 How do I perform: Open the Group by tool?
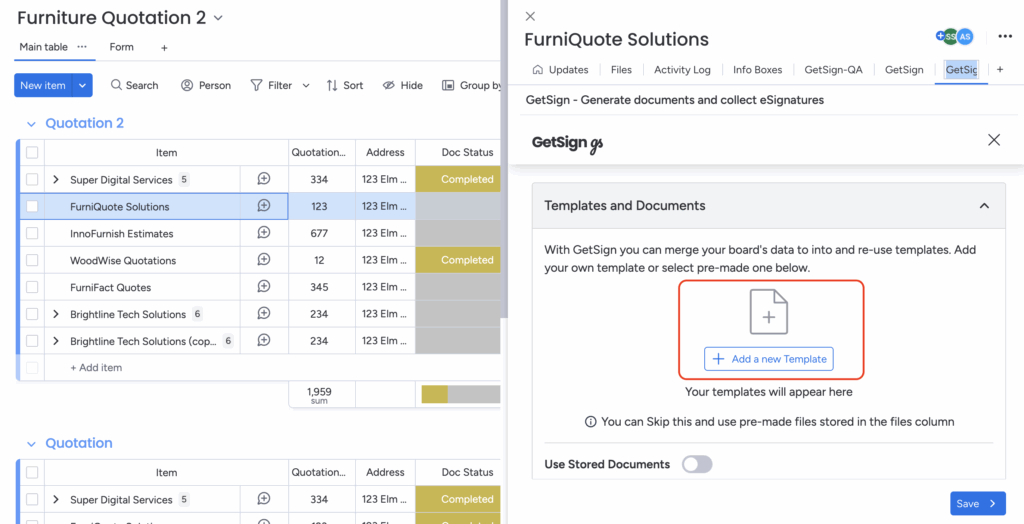tap(472, 85)
